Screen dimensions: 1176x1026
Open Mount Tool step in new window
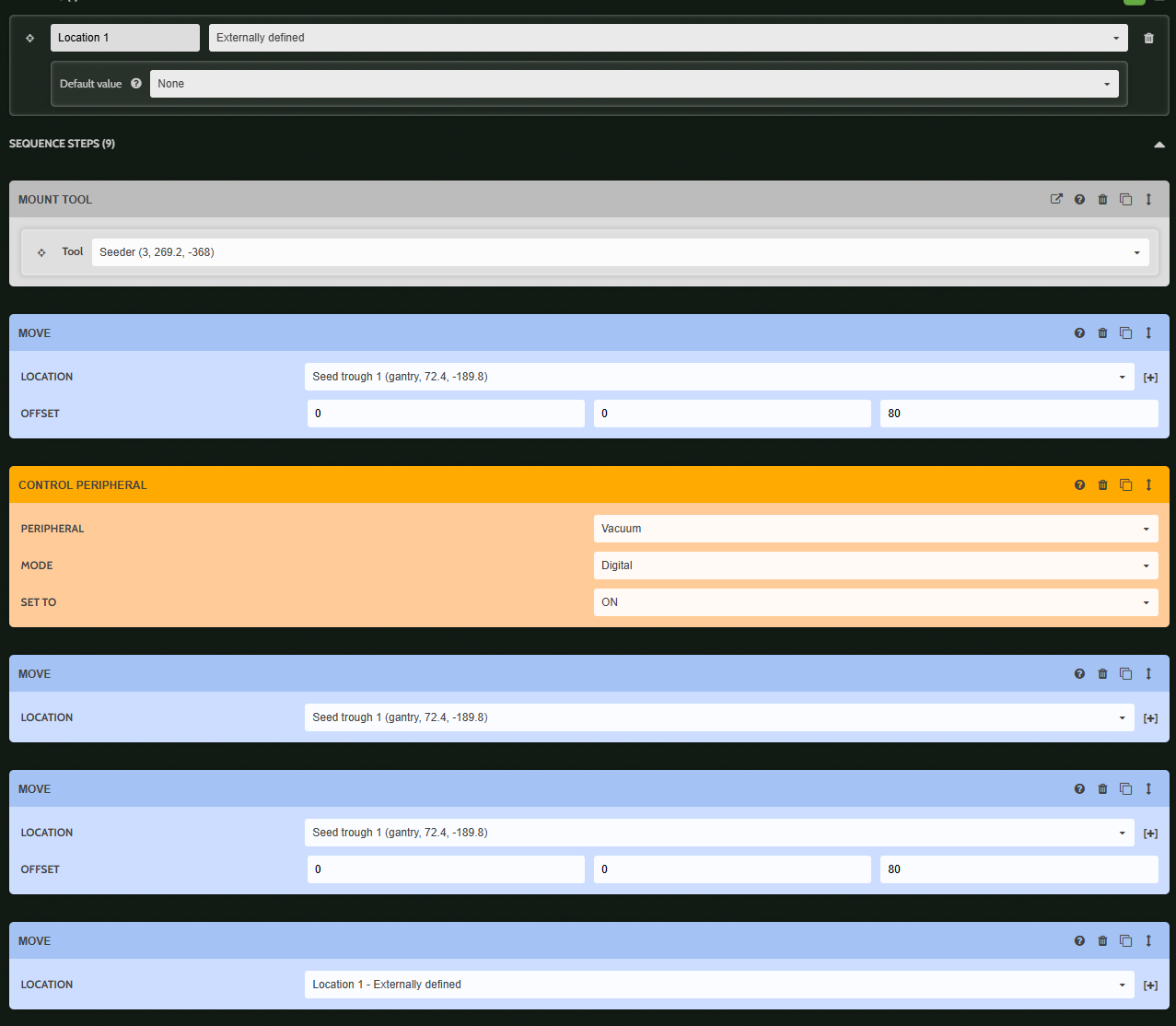click(1056, 199)
